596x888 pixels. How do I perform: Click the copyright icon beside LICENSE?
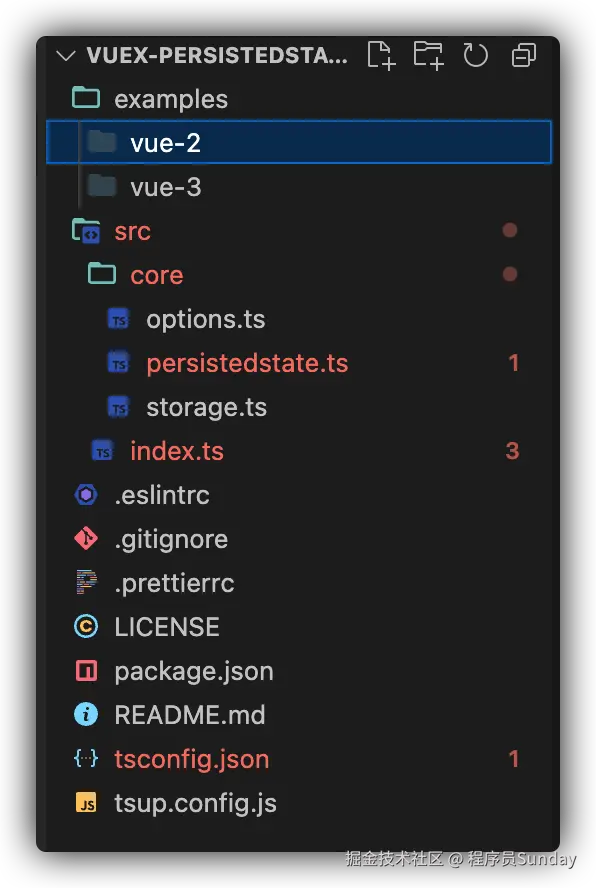click(86, 627)
